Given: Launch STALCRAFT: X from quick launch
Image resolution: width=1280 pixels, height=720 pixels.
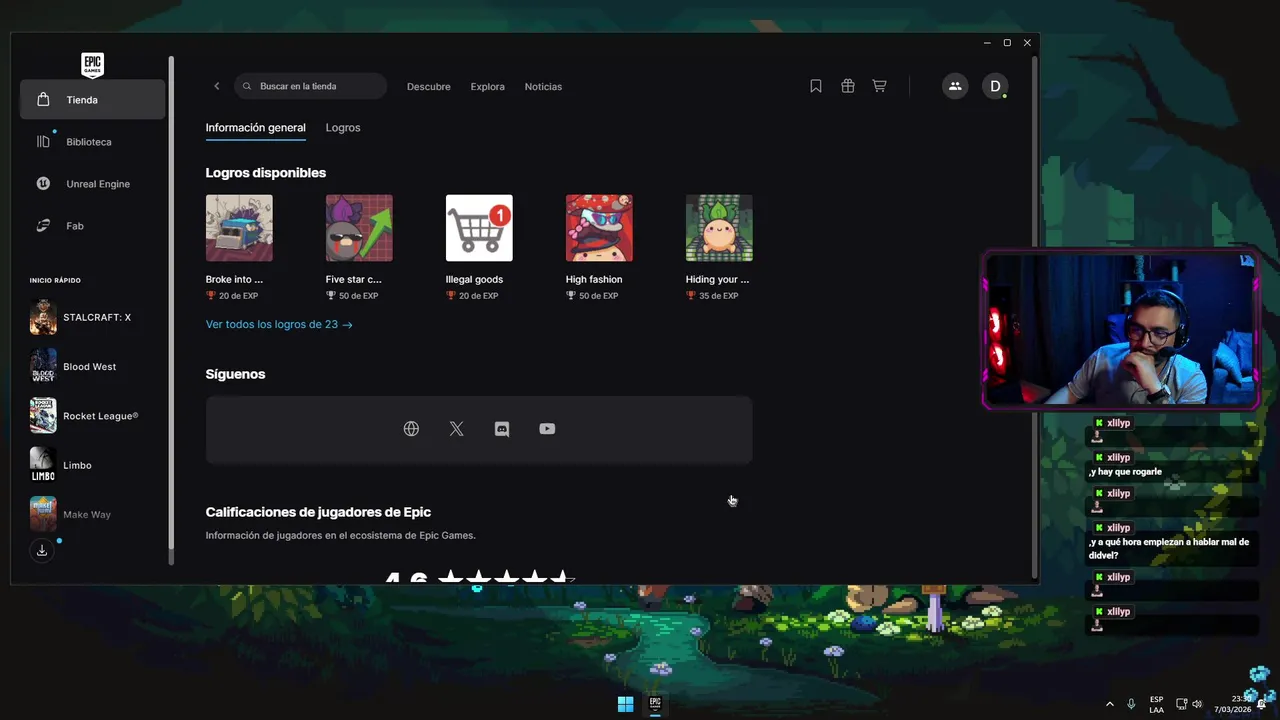Looking at the screenshot, I should [92, 317].
